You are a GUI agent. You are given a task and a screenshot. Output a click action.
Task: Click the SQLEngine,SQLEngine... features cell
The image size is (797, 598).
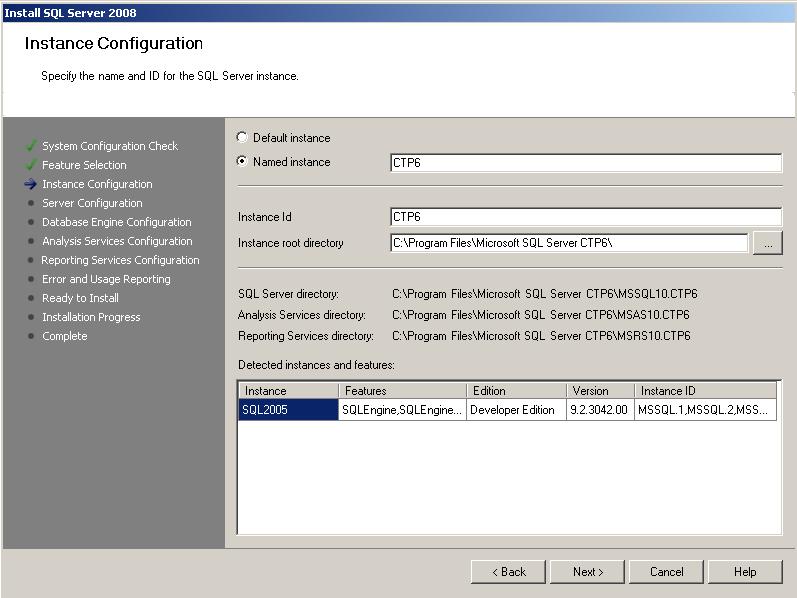click(x=402, y=410)
